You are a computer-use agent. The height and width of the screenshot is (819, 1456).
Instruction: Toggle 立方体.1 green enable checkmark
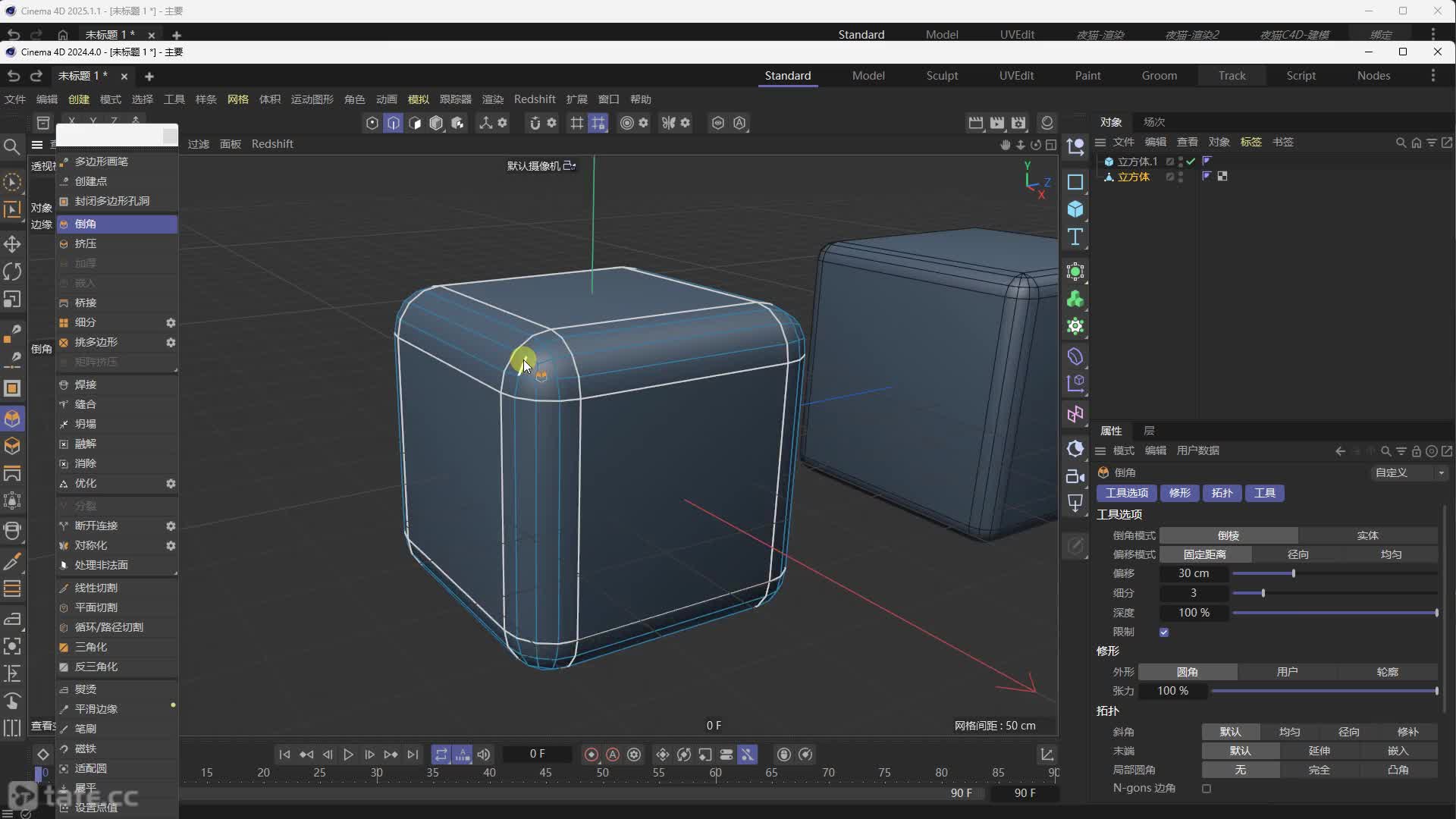coord(1191,162)
